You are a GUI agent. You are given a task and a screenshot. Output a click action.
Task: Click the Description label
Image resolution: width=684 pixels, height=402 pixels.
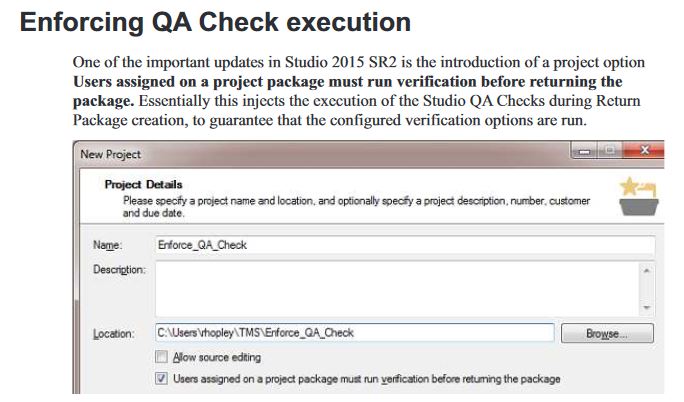[x=120, y=269]
